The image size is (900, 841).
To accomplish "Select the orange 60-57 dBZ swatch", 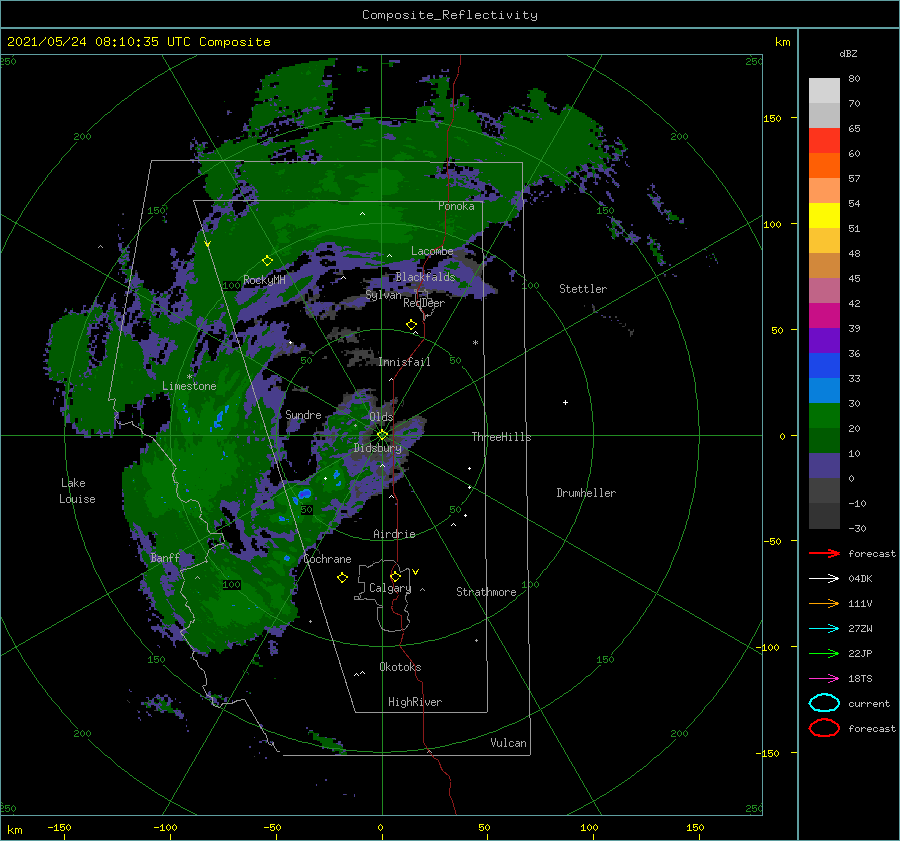I will pos(824,165).
